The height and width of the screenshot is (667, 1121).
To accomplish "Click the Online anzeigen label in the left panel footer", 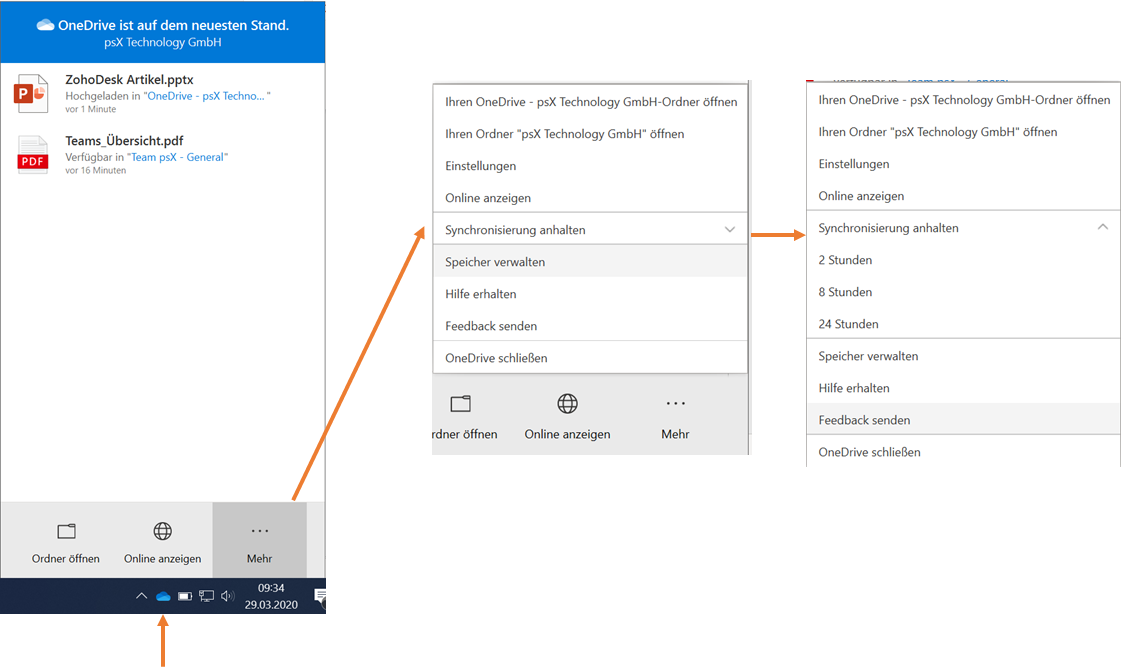I will point(162,558).
